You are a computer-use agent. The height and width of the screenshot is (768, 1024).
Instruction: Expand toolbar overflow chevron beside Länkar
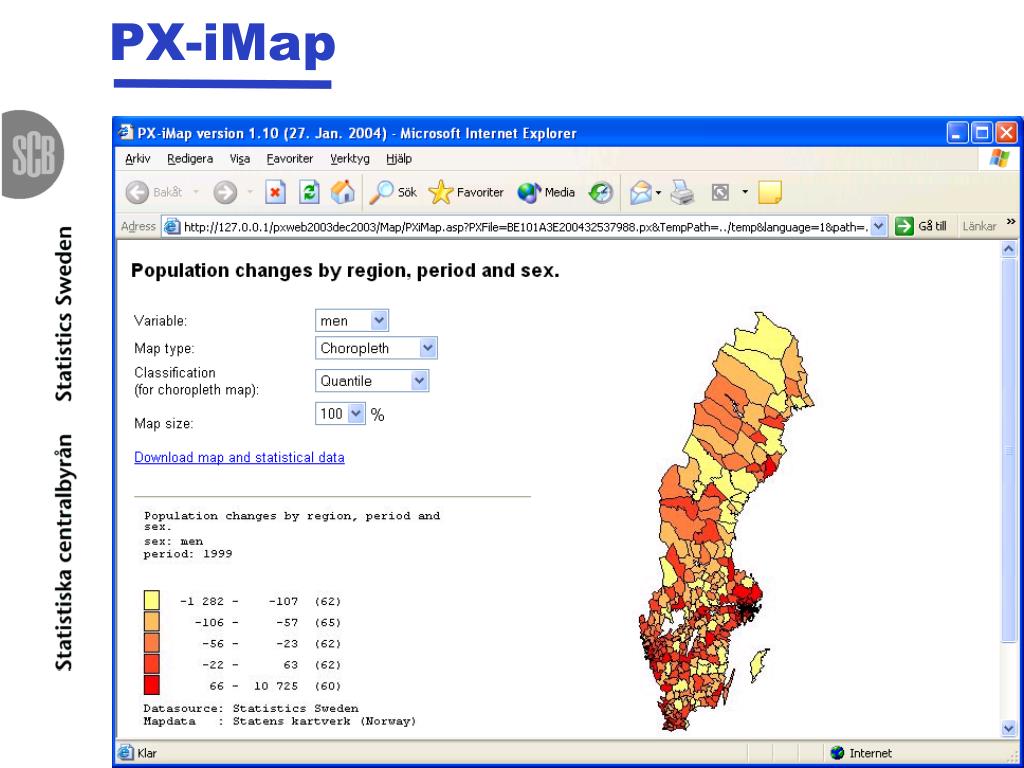click(1011, 222)
